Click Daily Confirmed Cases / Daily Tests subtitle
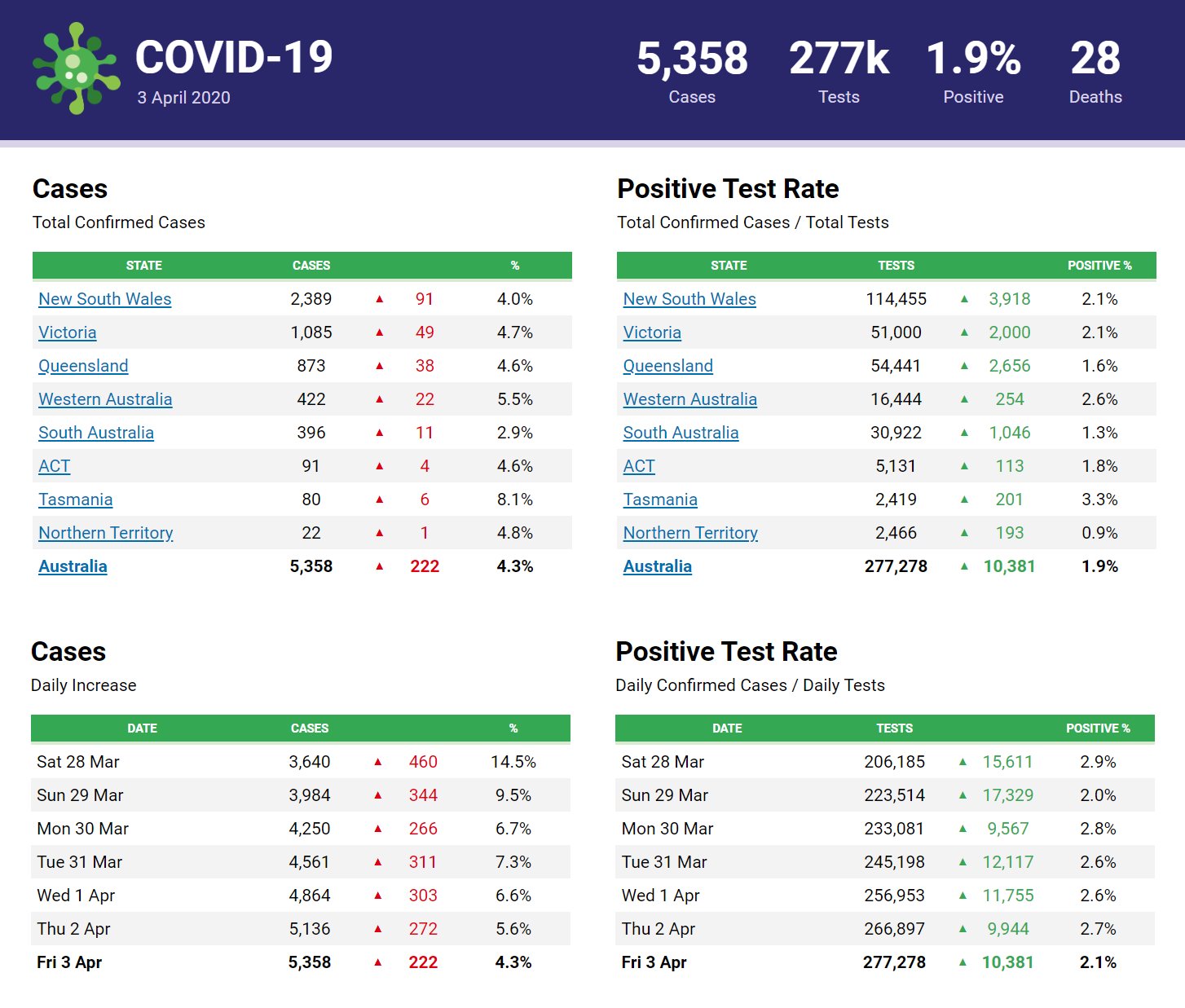Viewport: 1185px width, 1008px height. point(750,685)
